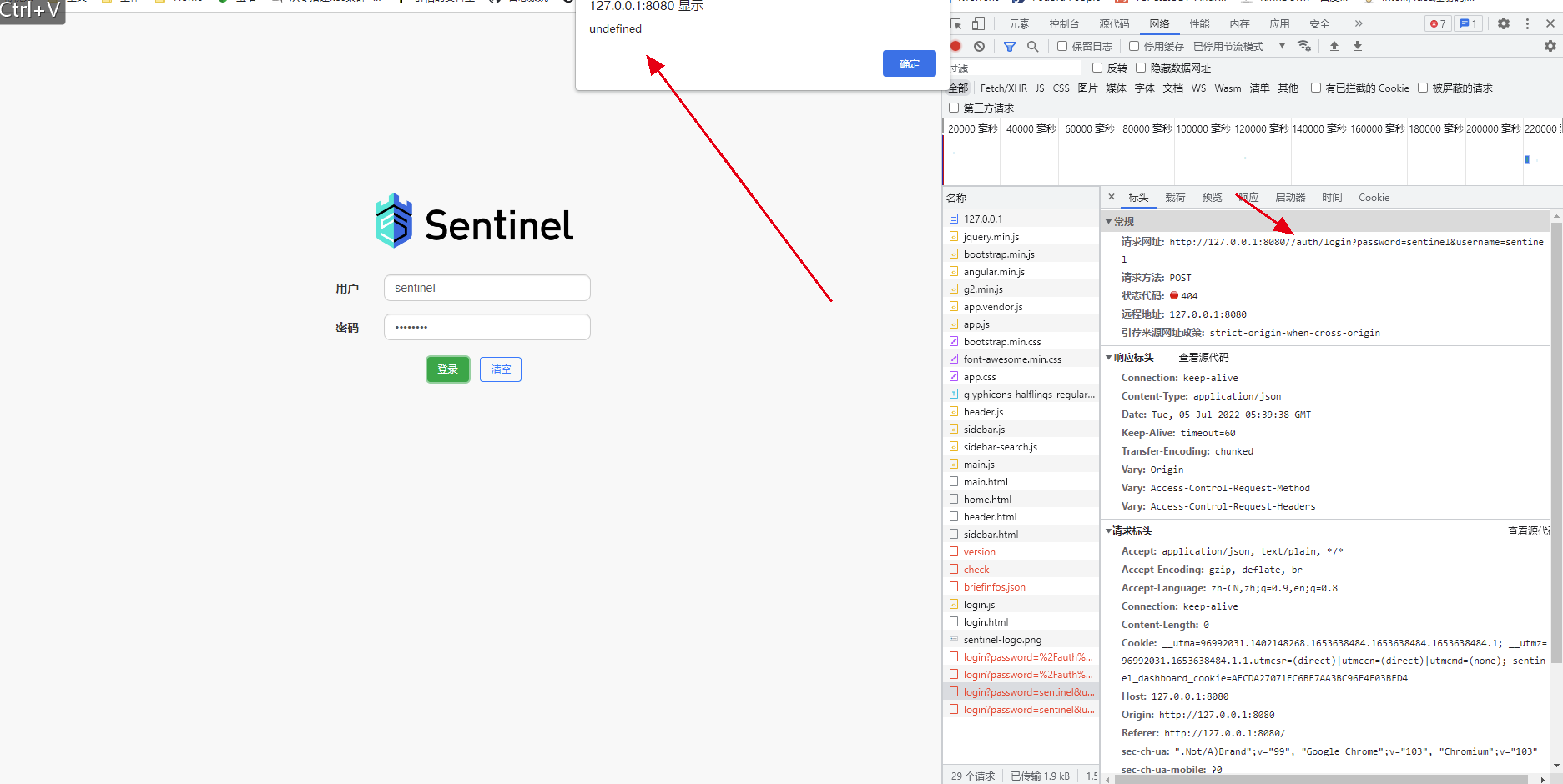Image resolution: width=1563 pixels, height=784 pixels.
Task: Select the font-awesome.min.css request row
Action: 1021,359
